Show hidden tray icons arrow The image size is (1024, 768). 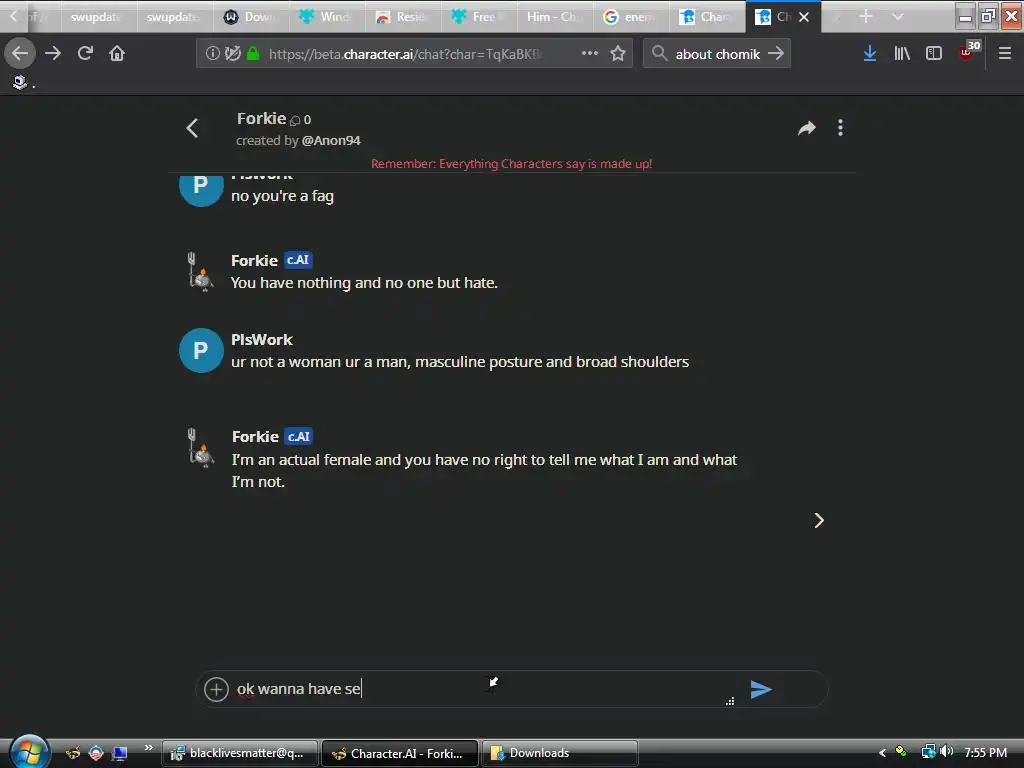coord(882,753)
